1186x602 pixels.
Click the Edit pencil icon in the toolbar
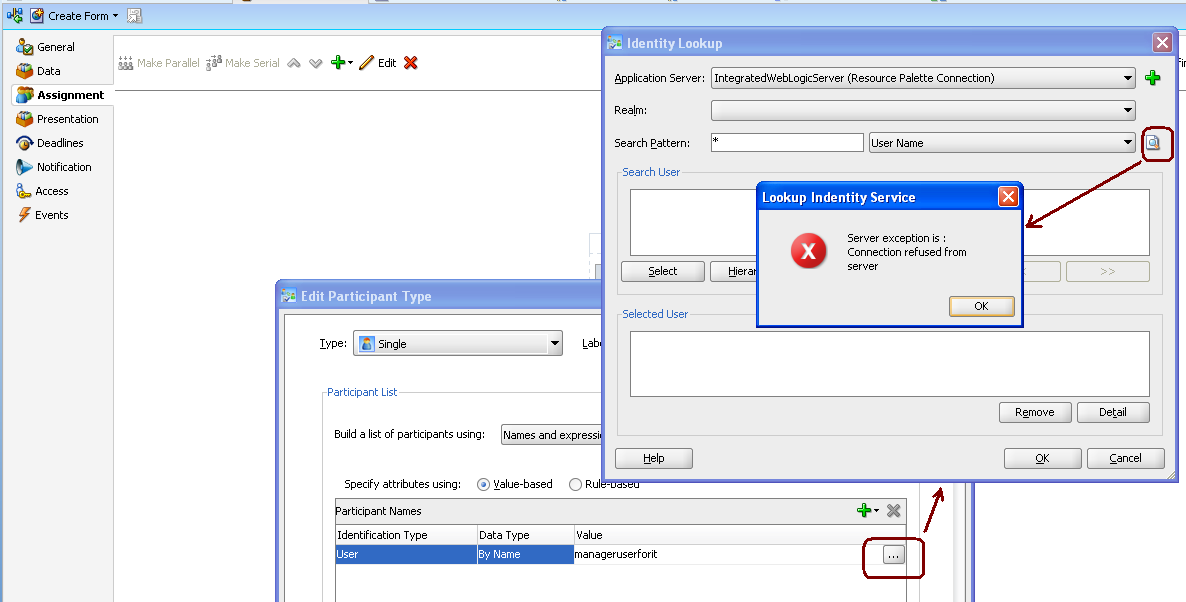pyautogui.click(x=366, y=63)
